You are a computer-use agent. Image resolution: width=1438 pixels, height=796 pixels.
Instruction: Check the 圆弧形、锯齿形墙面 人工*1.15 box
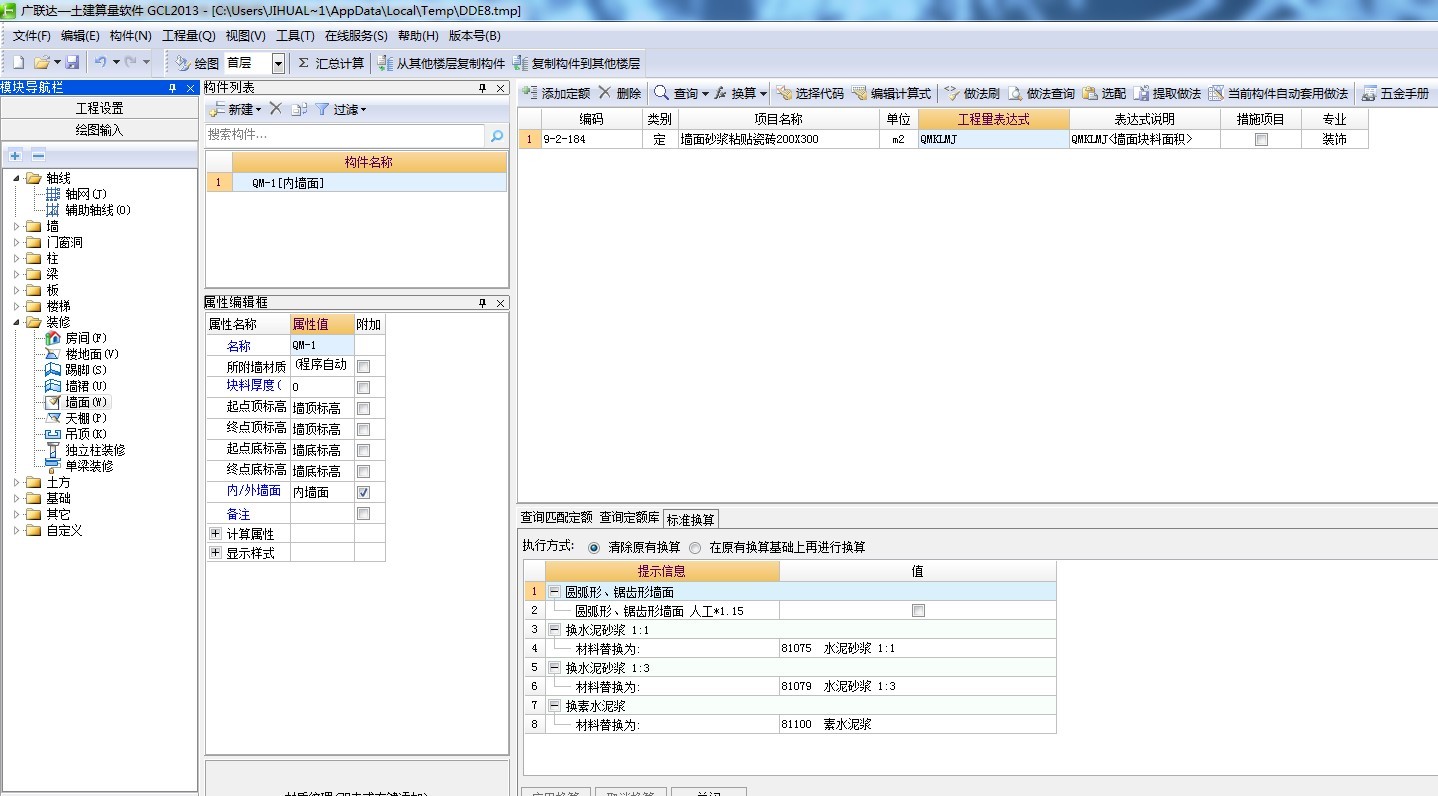click(x=918, y=610)
